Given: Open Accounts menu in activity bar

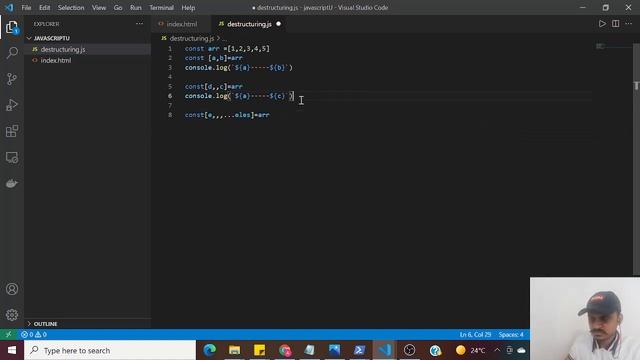Looking at the screenshot, I should click(12, 289).
